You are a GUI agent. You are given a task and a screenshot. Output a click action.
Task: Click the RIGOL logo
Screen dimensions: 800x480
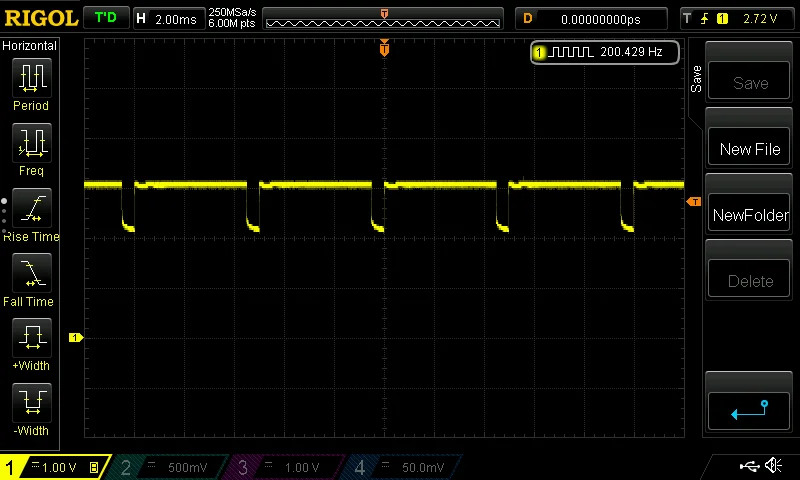click(x=41, y=19)
